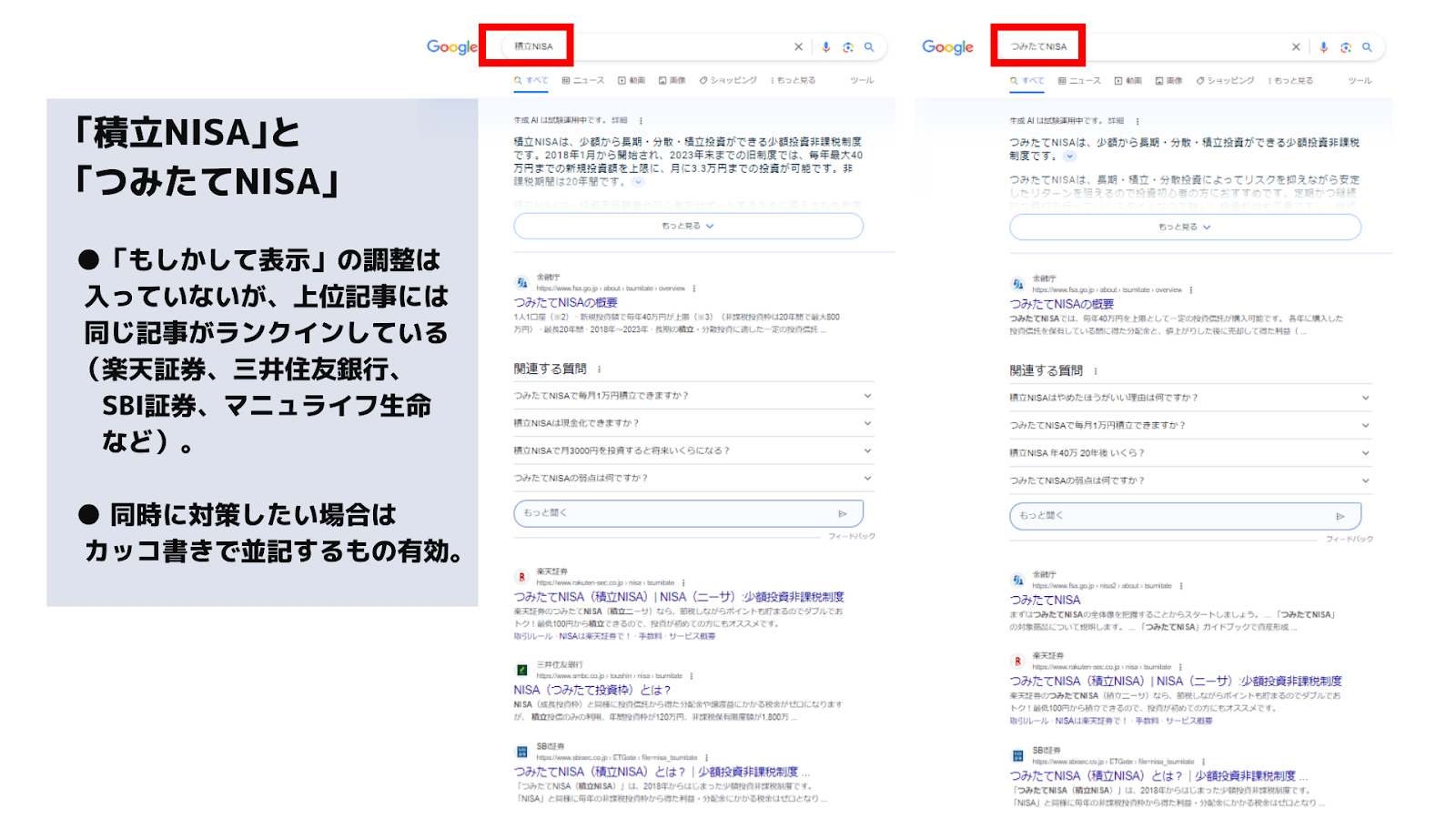Viewport: 1456px width, 819px height.
Task: Click 三井住友銀行 favicon in left results
Action: tap(521, 670)
